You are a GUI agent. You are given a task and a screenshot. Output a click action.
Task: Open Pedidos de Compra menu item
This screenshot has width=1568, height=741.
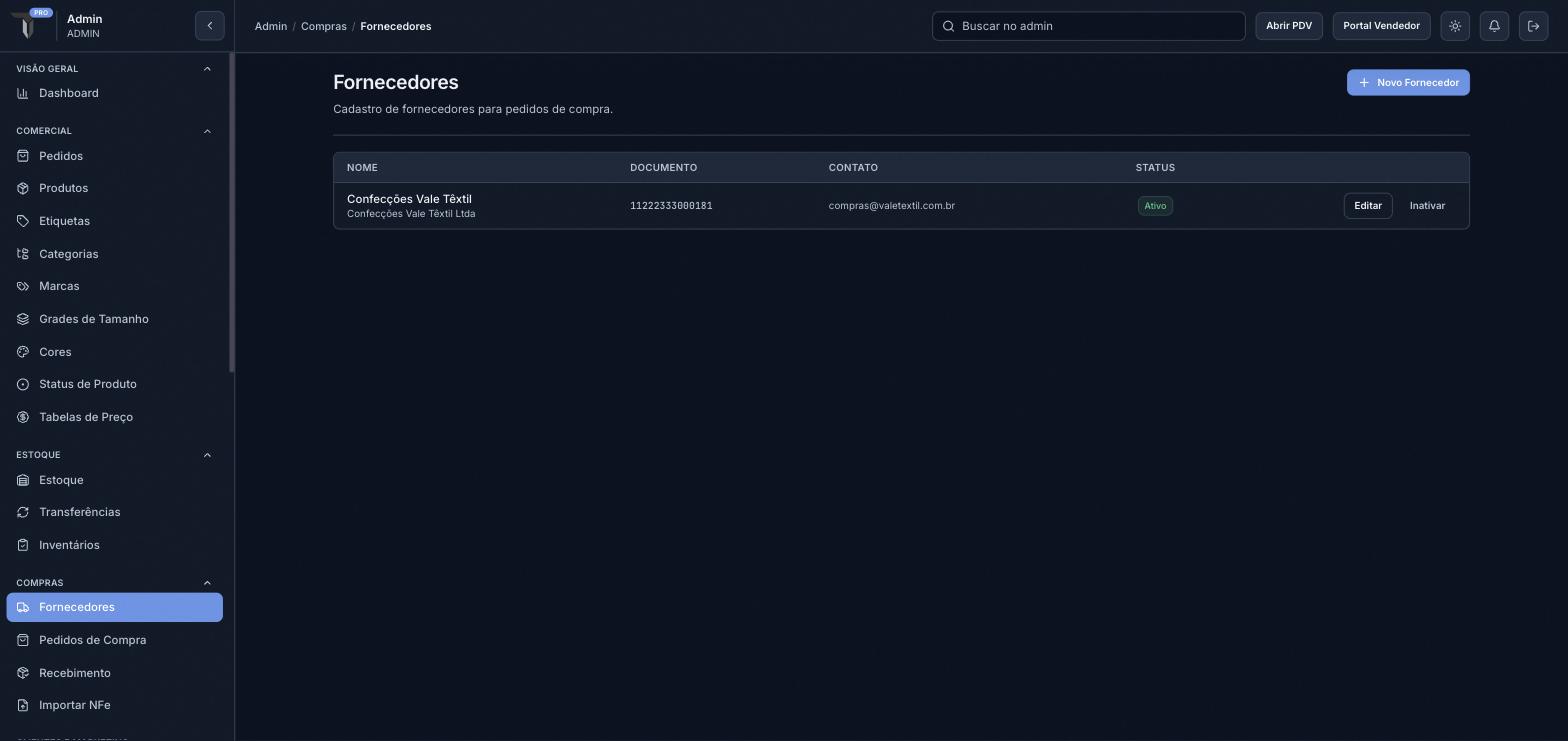(x=114, y=640)
